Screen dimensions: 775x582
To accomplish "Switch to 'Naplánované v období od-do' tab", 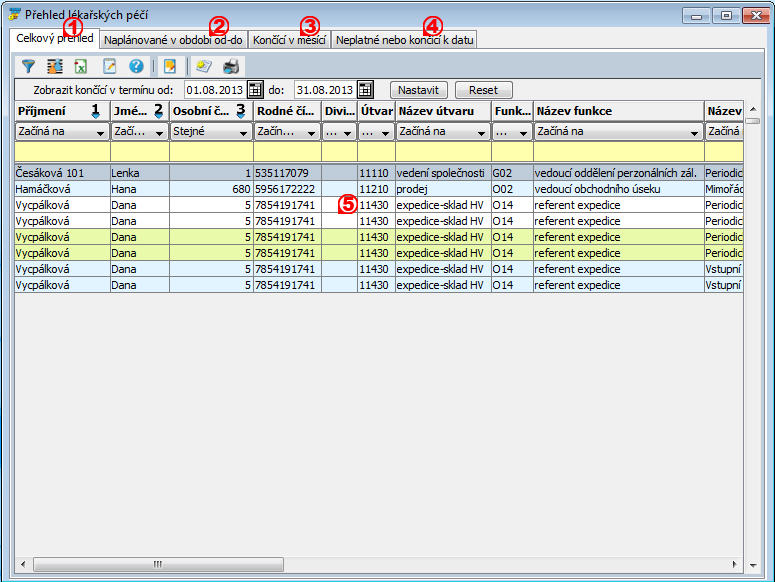I will tap(173, 40).
